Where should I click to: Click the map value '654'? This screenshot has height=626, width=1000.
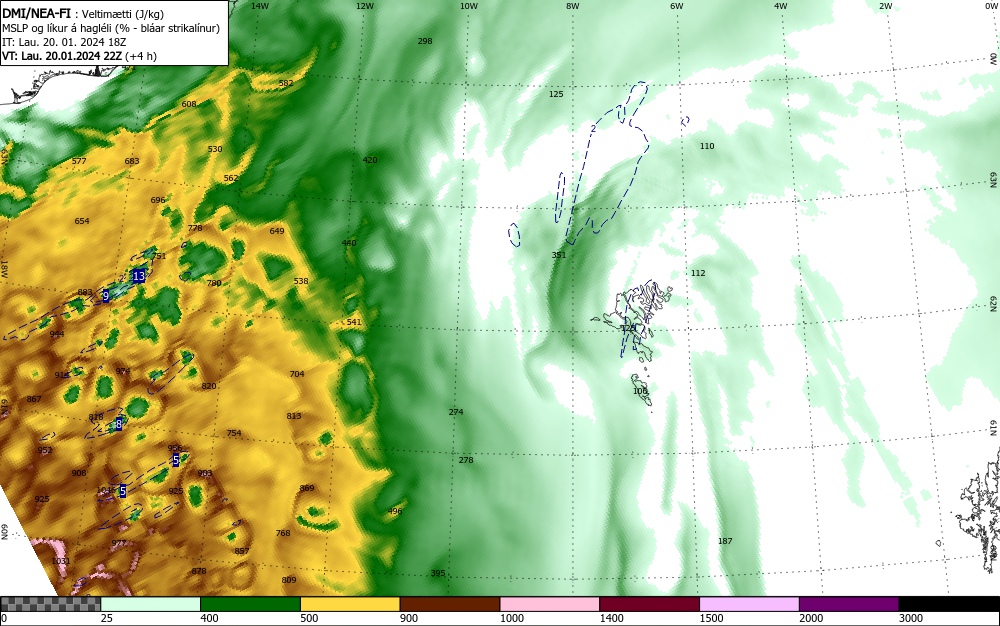[82, 221]
